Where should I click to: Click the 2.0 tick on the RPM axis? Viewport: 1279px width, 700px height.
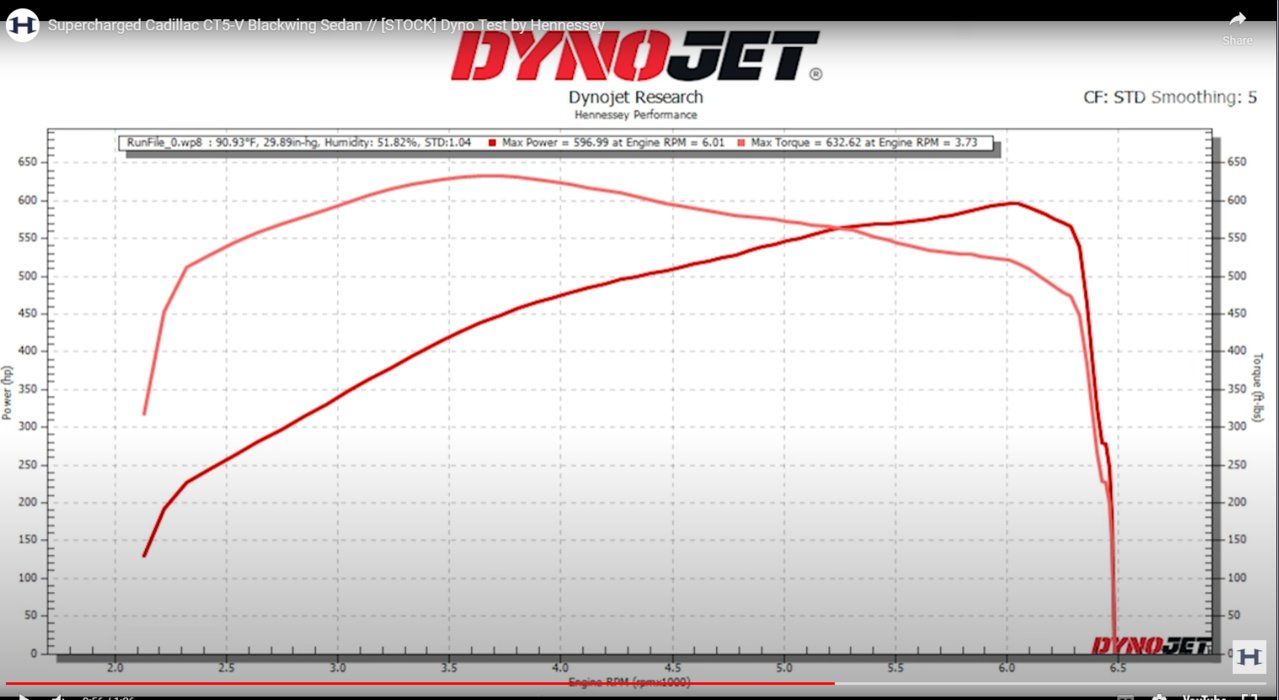click(115, 667)
